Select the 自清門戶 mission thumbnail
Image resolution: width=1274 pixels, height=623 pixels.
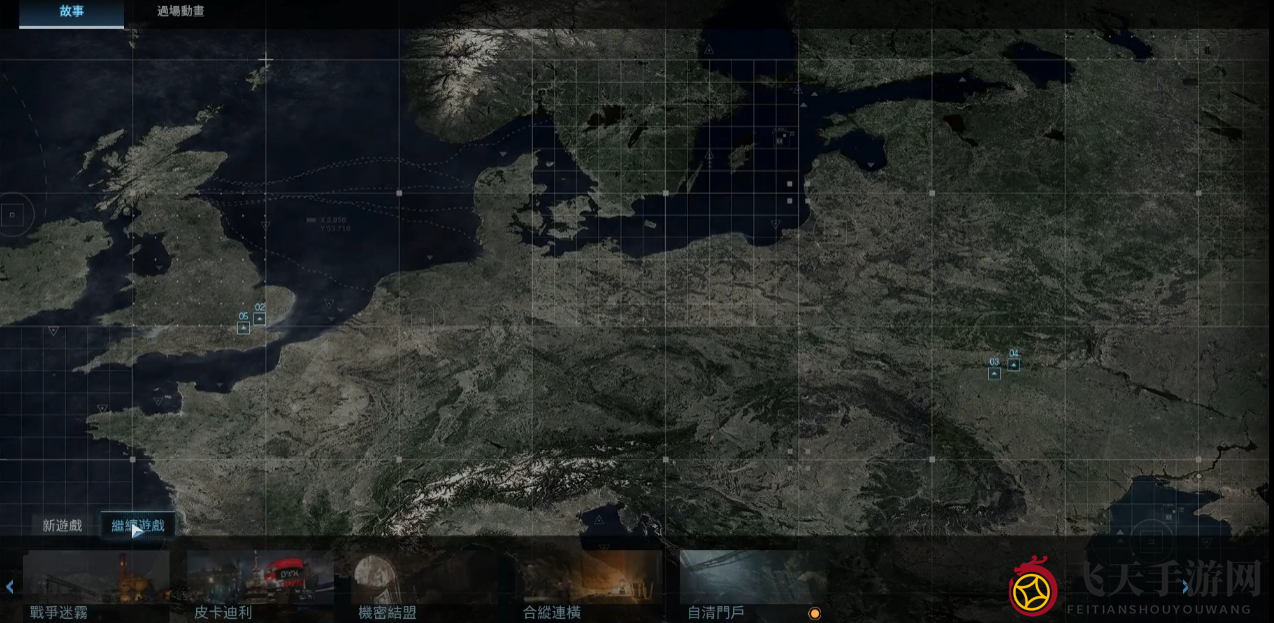(752, 578)
